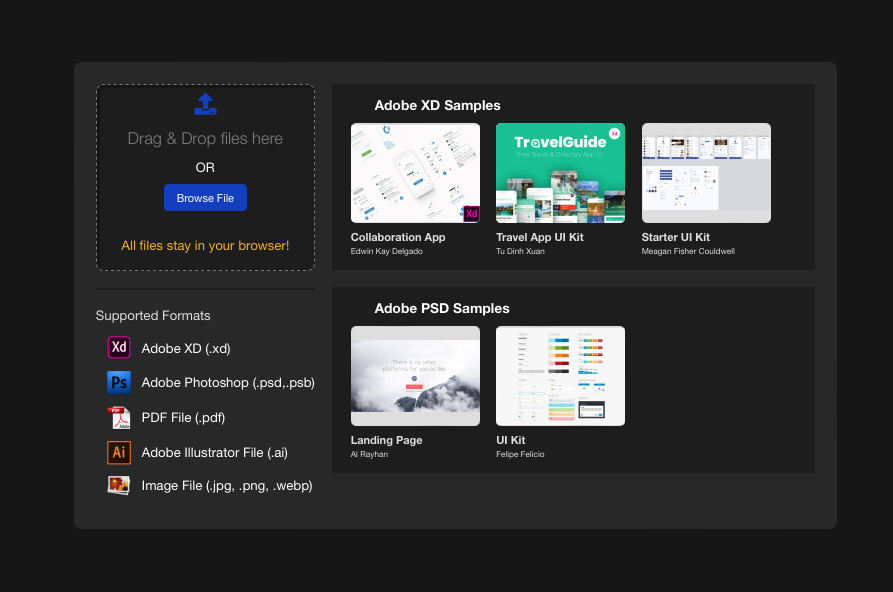Click the image file format icon
Screen dimensions: 893x592
coord(118,485)
